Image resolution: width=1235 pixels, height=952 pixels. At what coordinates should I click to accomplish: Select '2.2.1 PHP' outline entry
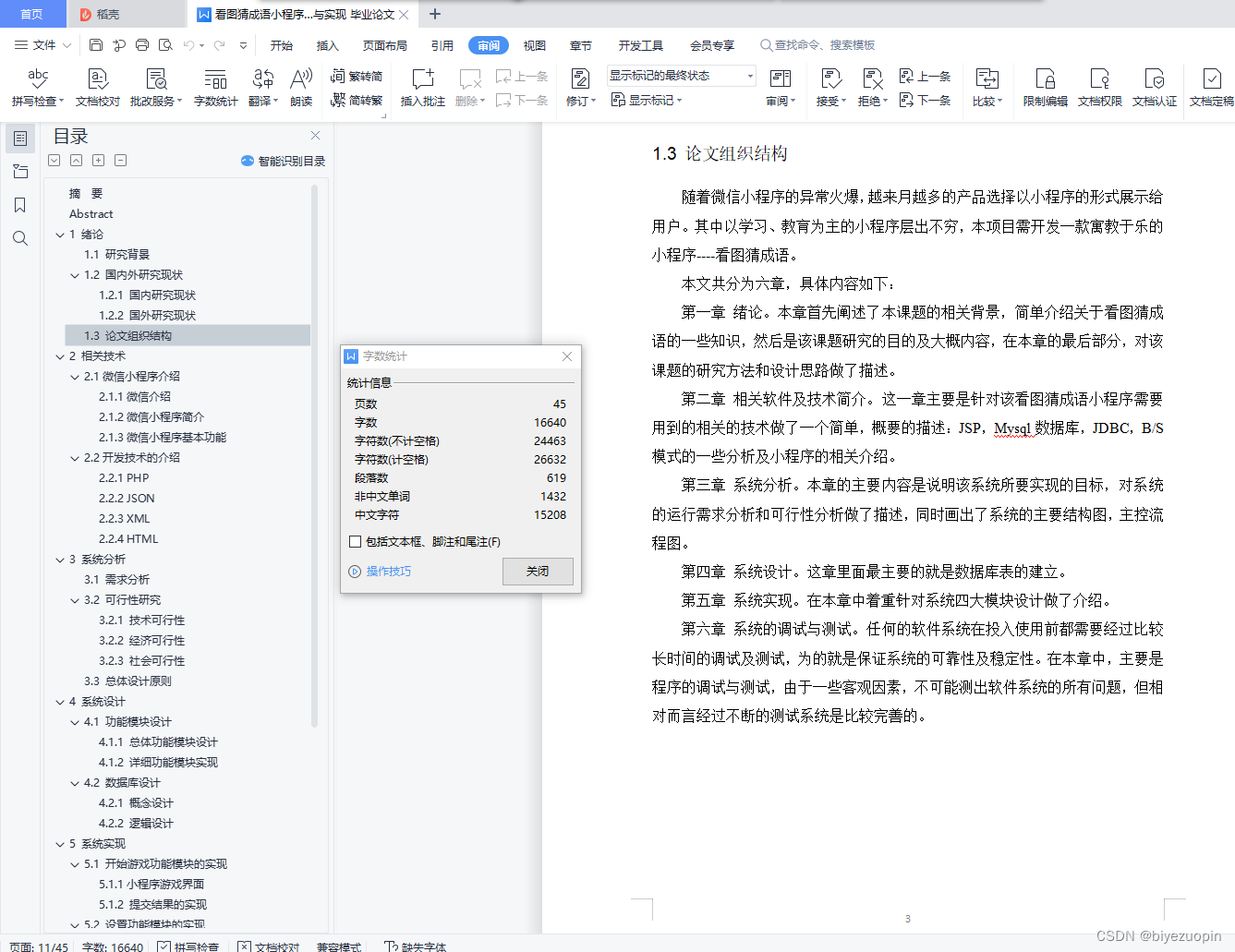point(124,478)
